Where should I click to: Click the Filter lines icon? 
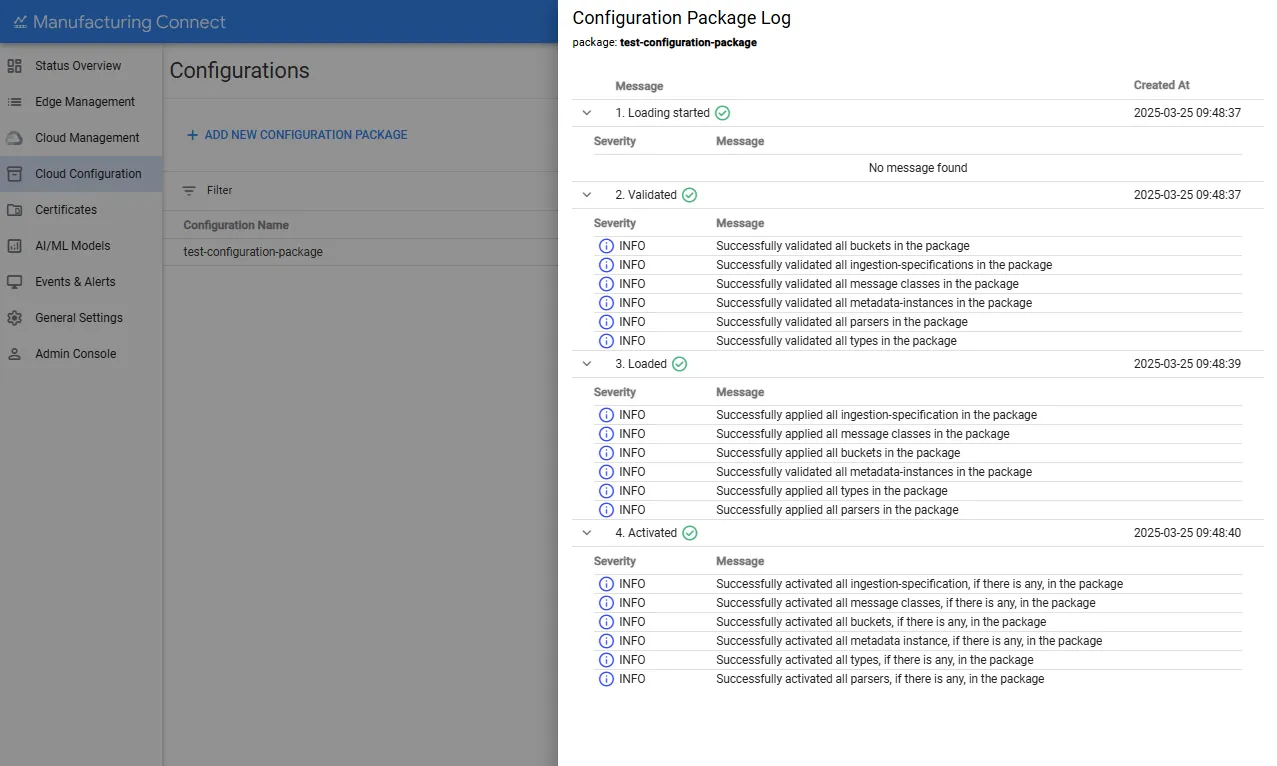(x=189, y=190)
